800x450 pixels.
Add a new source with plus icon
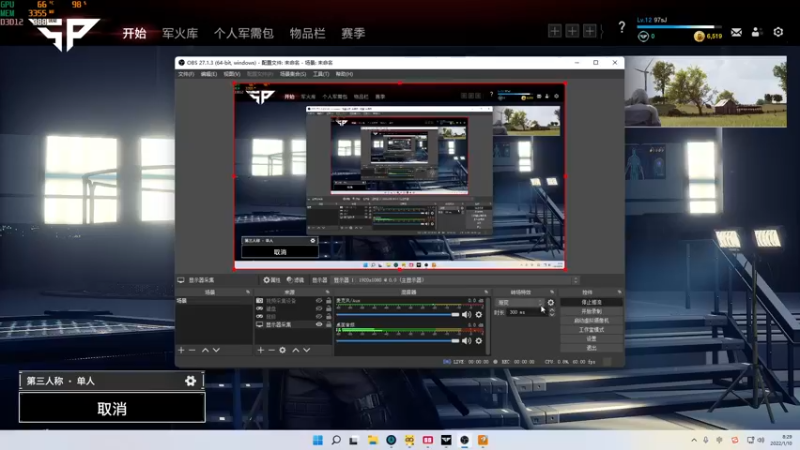click(261, 350)
